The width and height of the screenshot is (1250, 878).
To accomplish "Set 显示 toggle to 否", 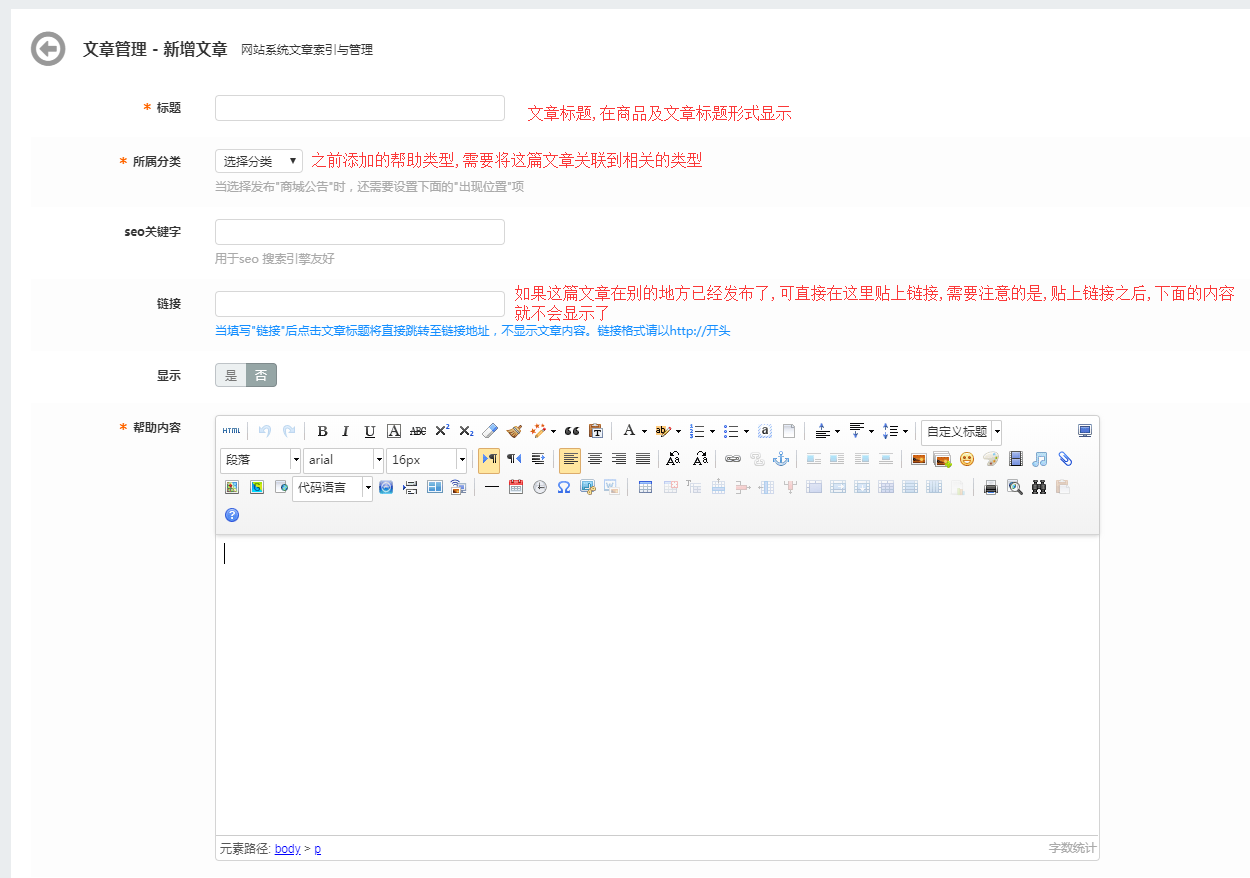I will point(261,375).
